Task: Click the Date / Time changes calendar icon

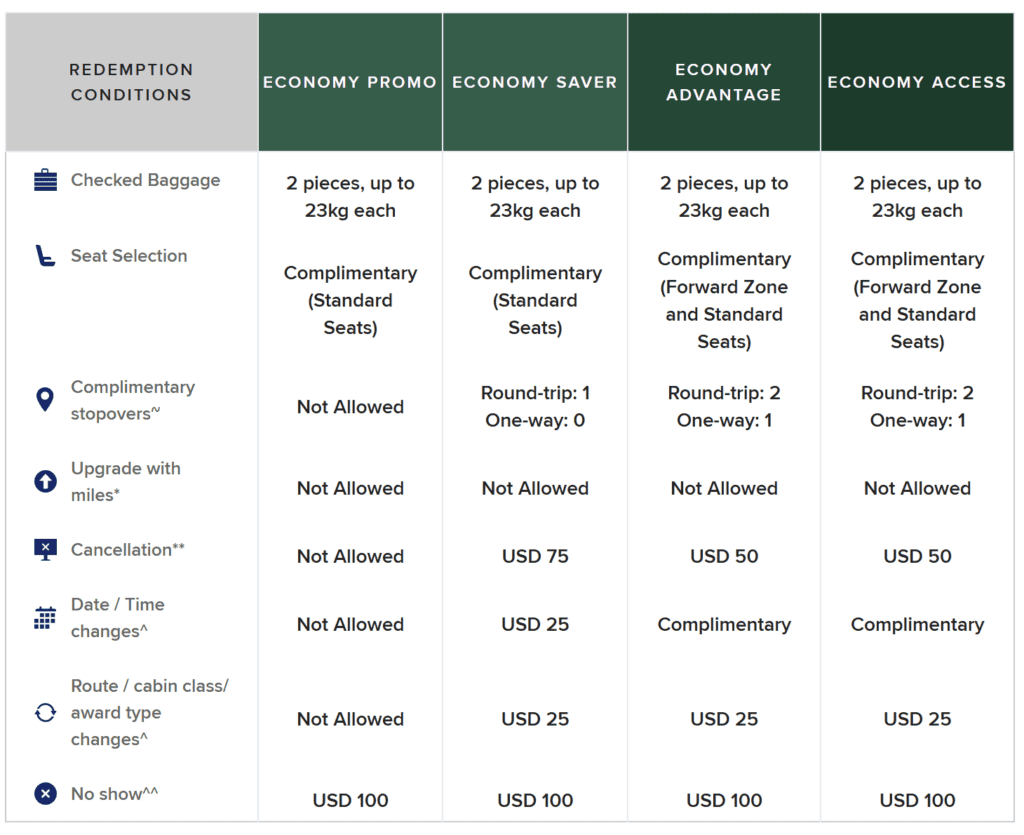Action: [45, 618]
